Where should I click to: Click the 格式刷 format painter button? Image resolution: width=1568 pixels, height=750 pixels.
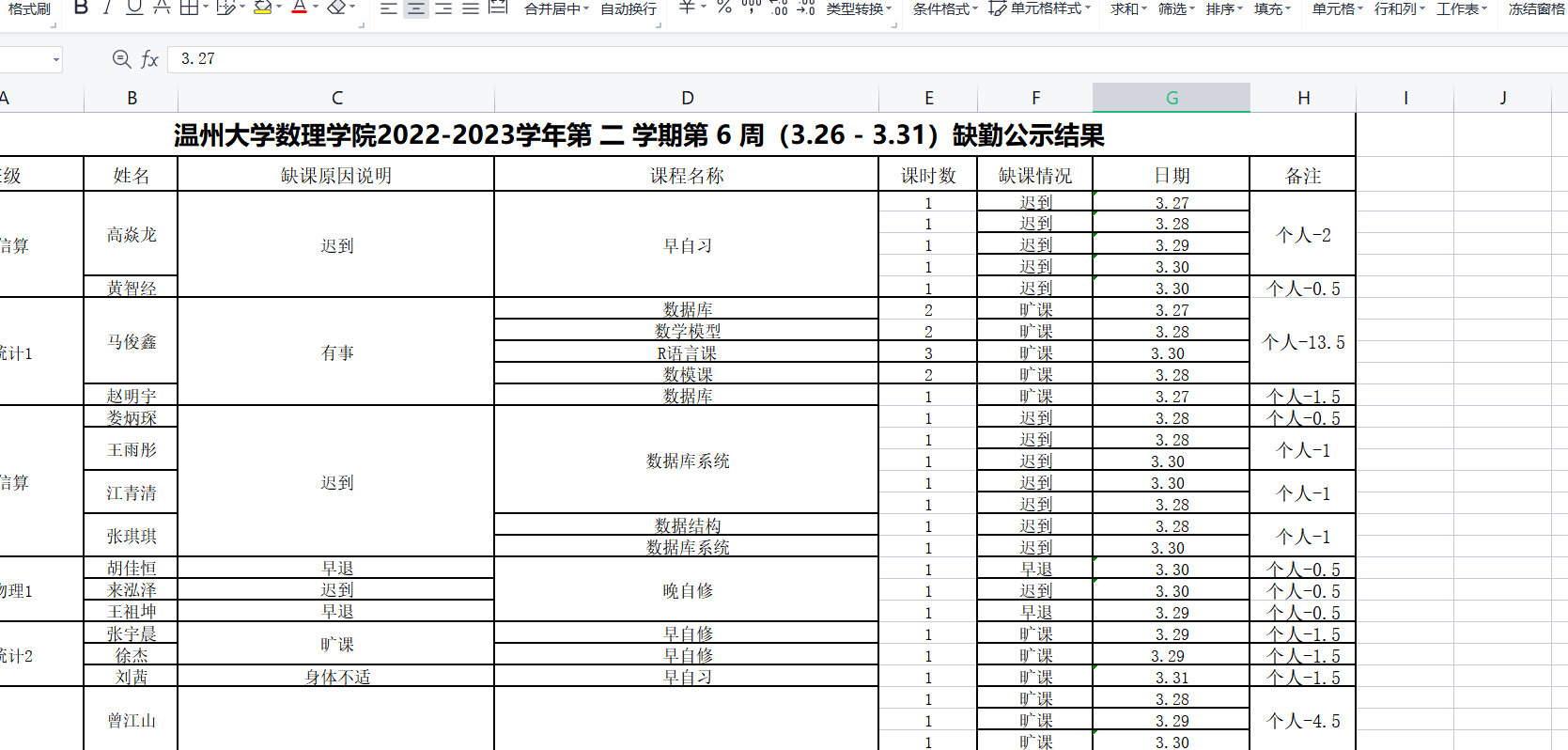coord(29,9)
